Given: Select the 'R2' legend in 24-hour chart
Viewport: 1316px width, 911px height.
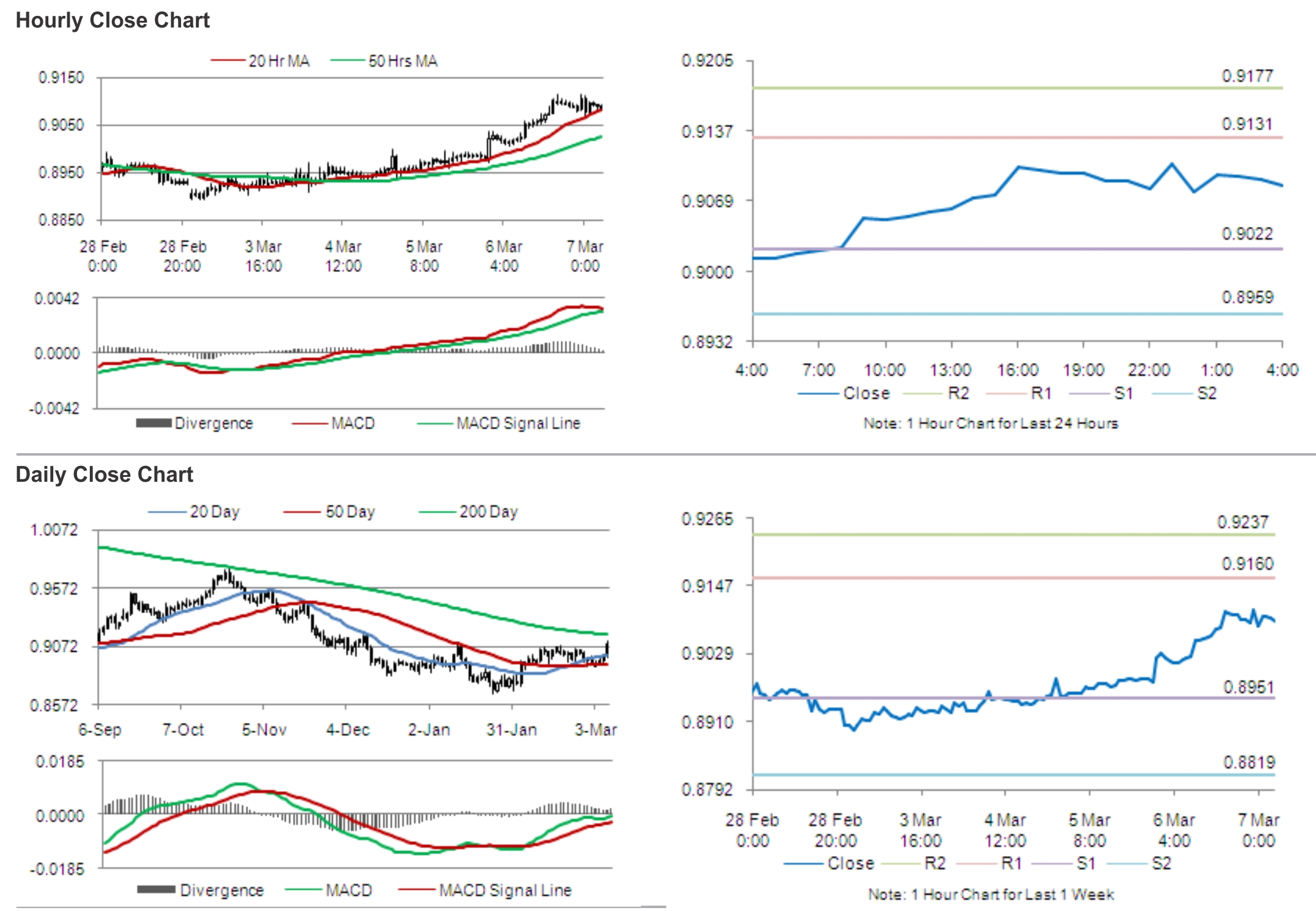Looking at the screenshot, I should 937,393.
